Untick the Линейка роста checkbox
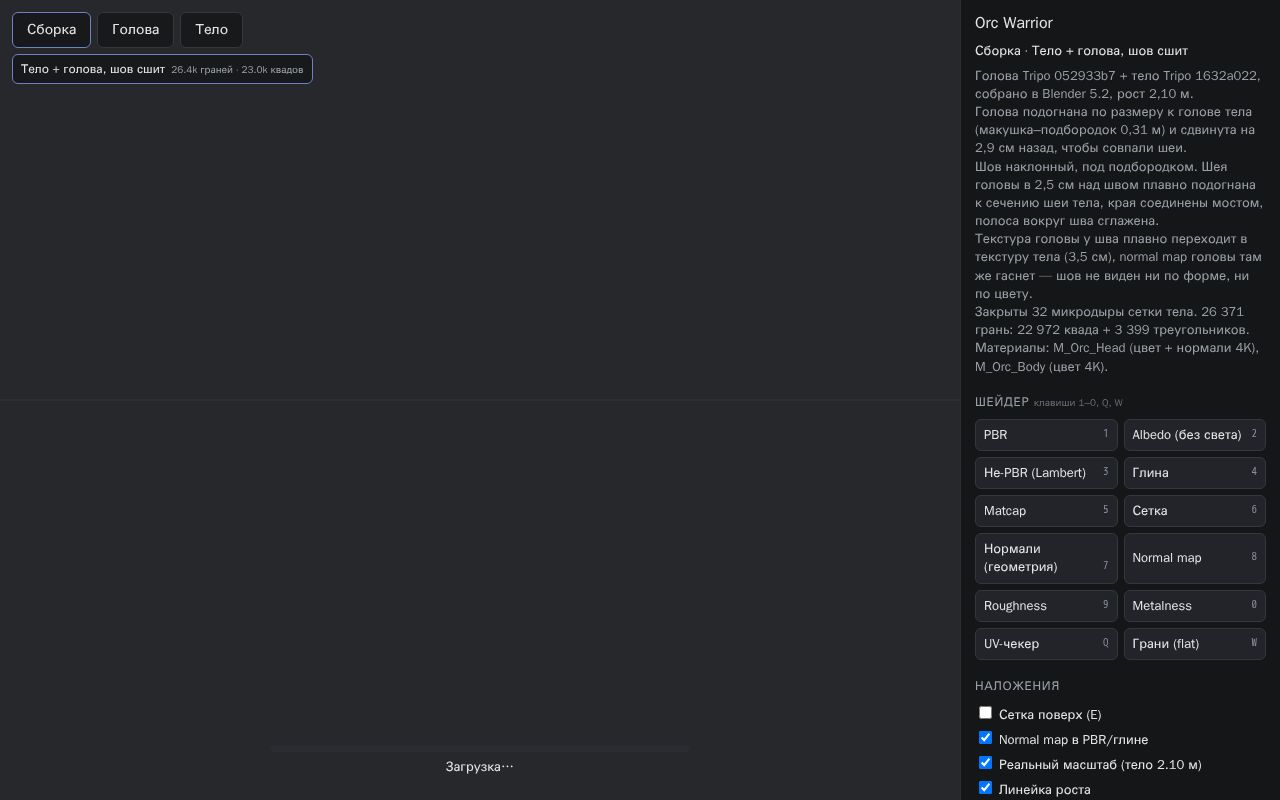The image size is (1280, 800). click(985, 788)
